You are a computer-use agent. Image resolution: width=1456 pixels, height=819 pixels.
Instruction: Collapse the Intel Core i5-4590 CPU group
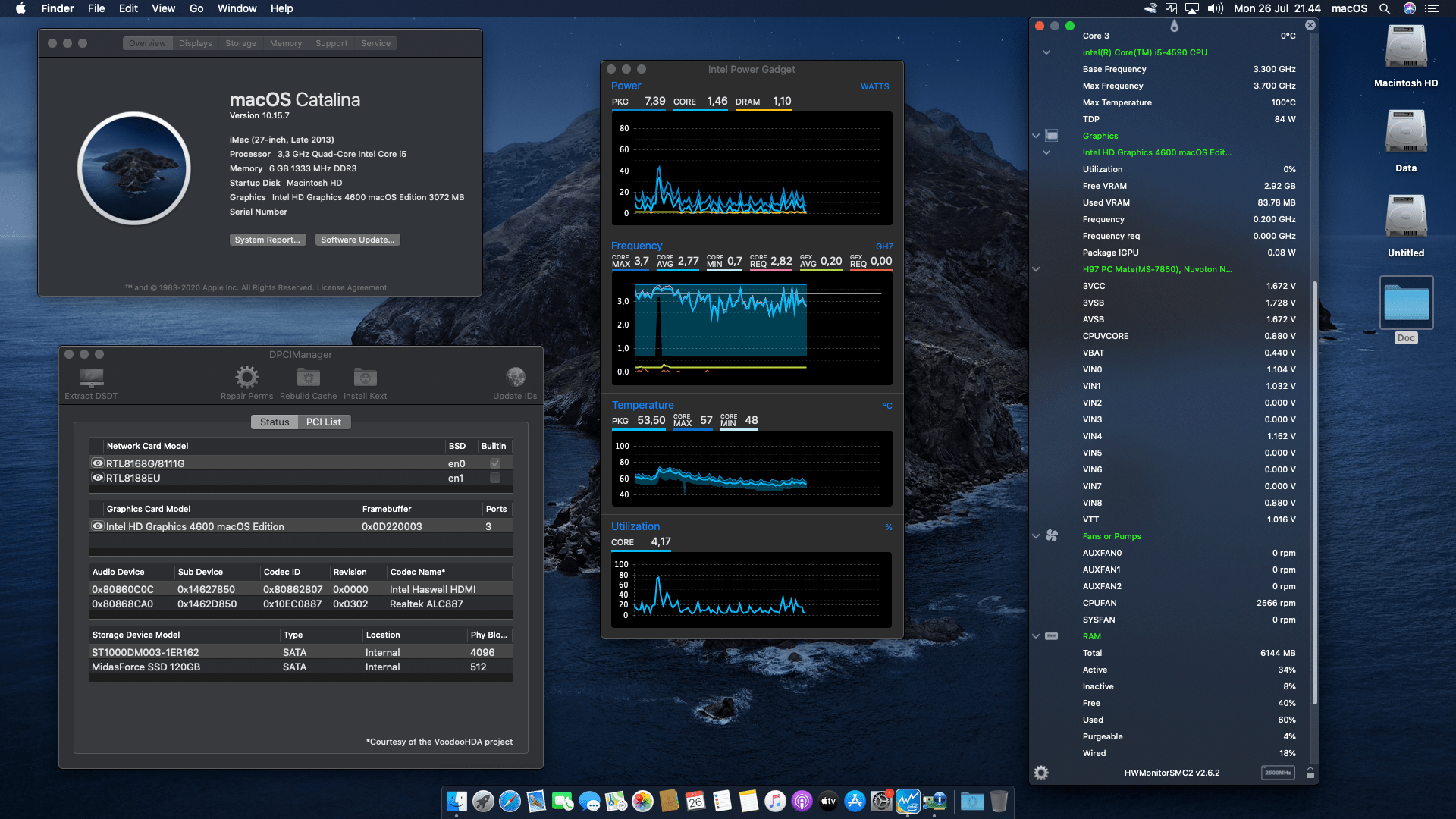[x=1046, y=52]
